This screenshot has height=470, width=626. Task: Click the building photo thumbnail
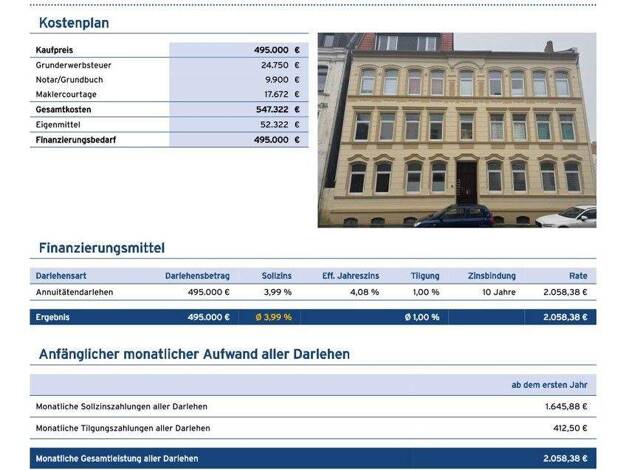(456, 130)
